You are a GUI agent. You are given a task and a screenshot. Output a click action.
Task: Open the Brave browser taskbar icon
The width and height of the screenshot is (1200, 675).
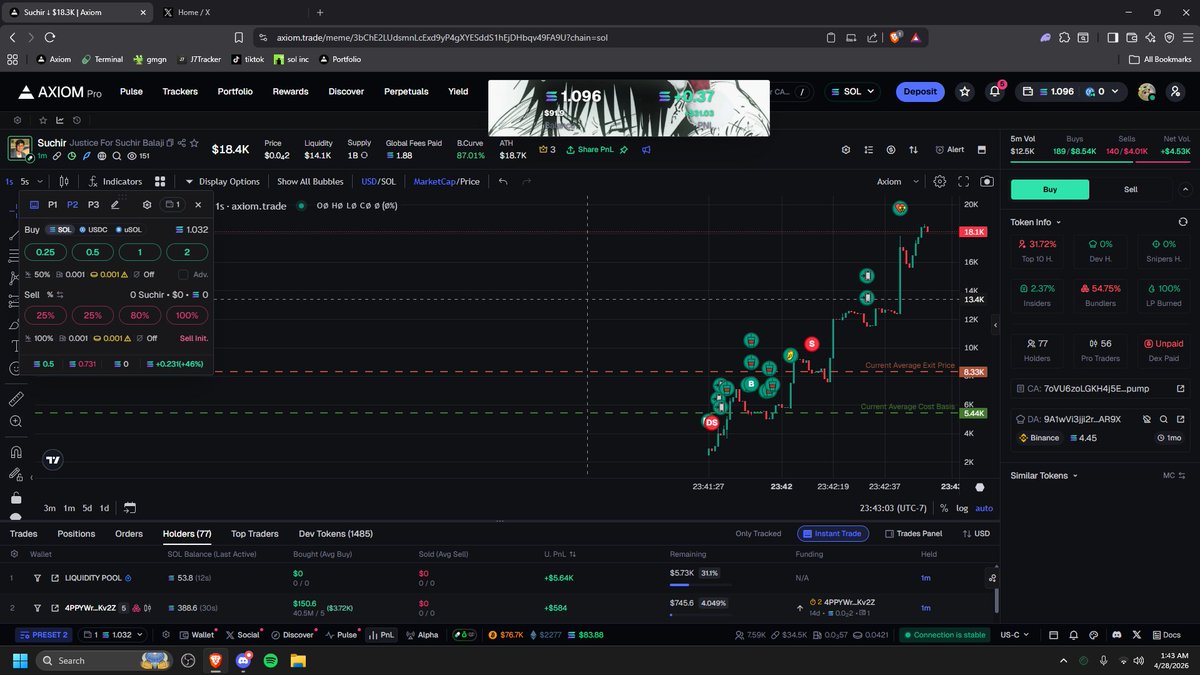coord(216,660)
